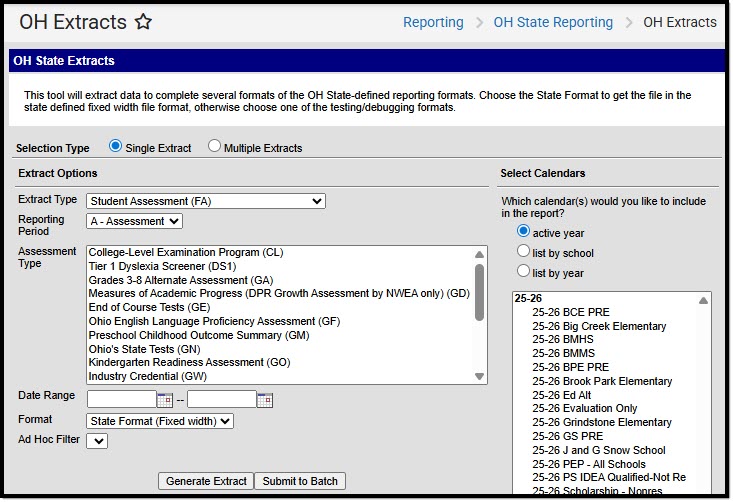This screenshot has width=733, height=502.
Task: Select Kindergarten Readiness Assessment (GO)
Action: (189, 362)
